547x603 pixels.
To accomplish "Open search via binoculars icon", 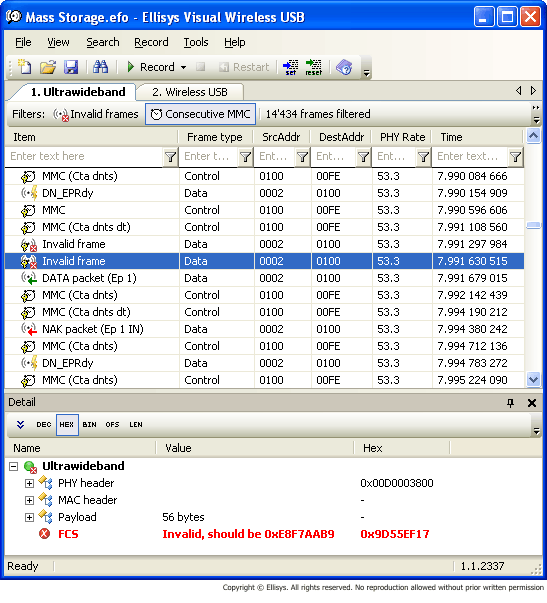I will [101, 67].
